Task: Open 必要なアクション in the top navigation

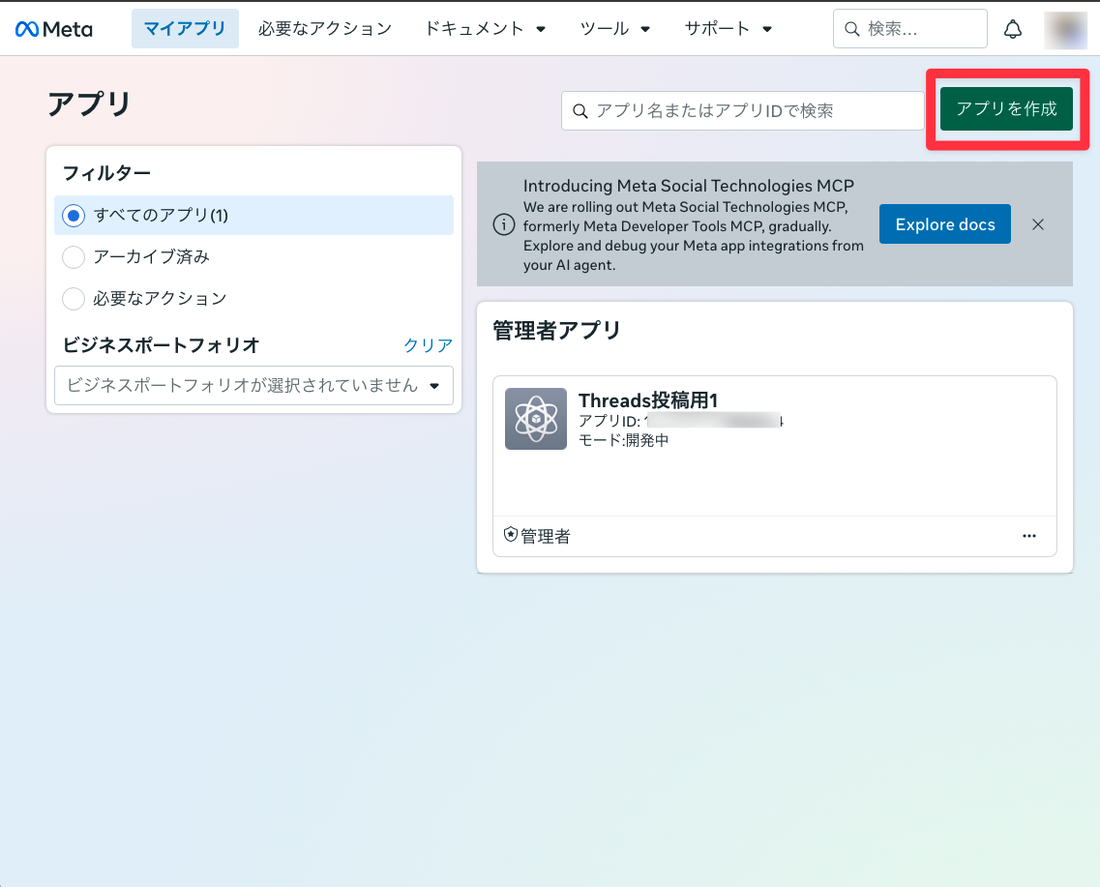Action: [x=325, y=29]
